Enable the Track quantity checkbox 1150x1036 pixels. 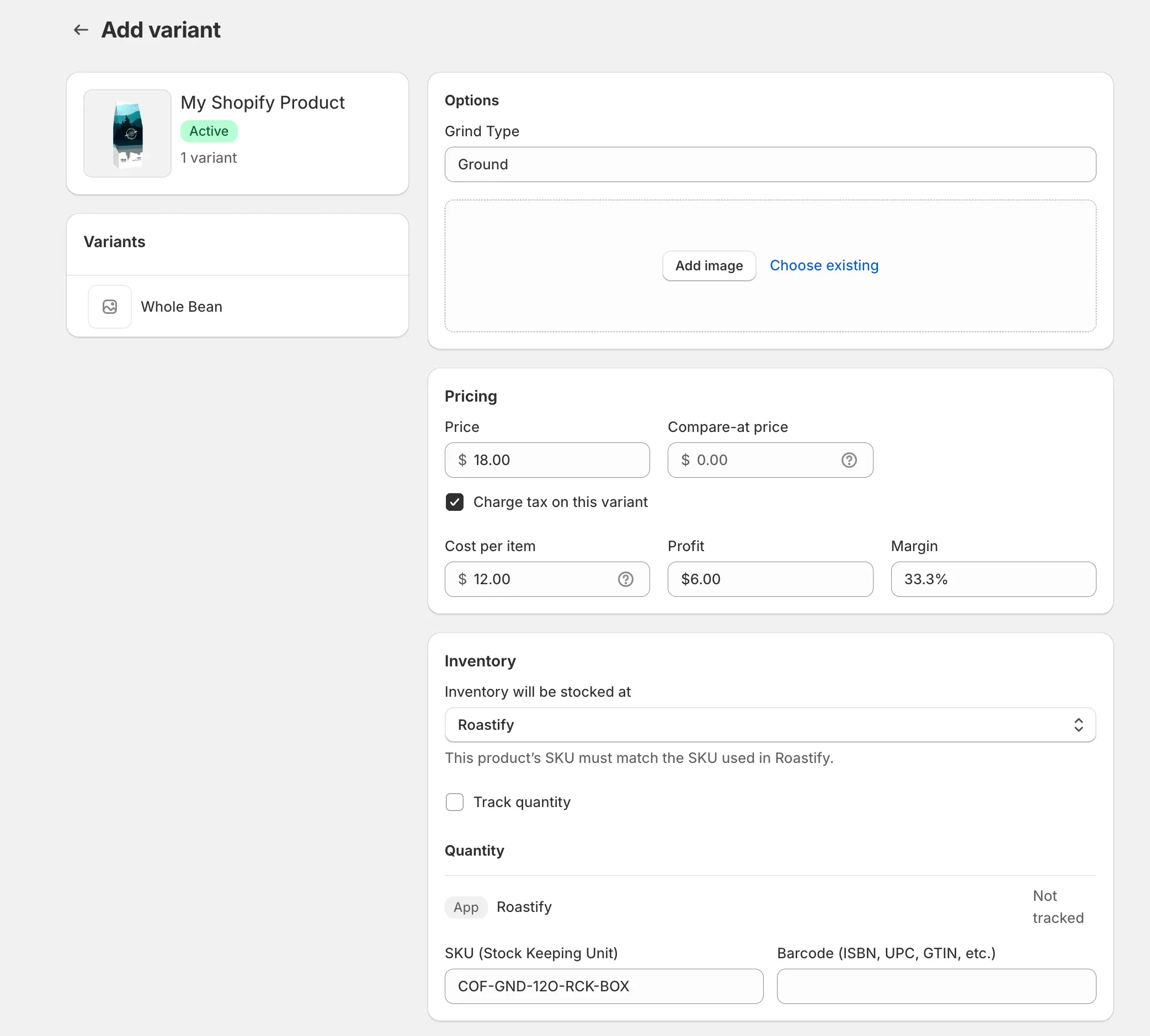[454, 802]
